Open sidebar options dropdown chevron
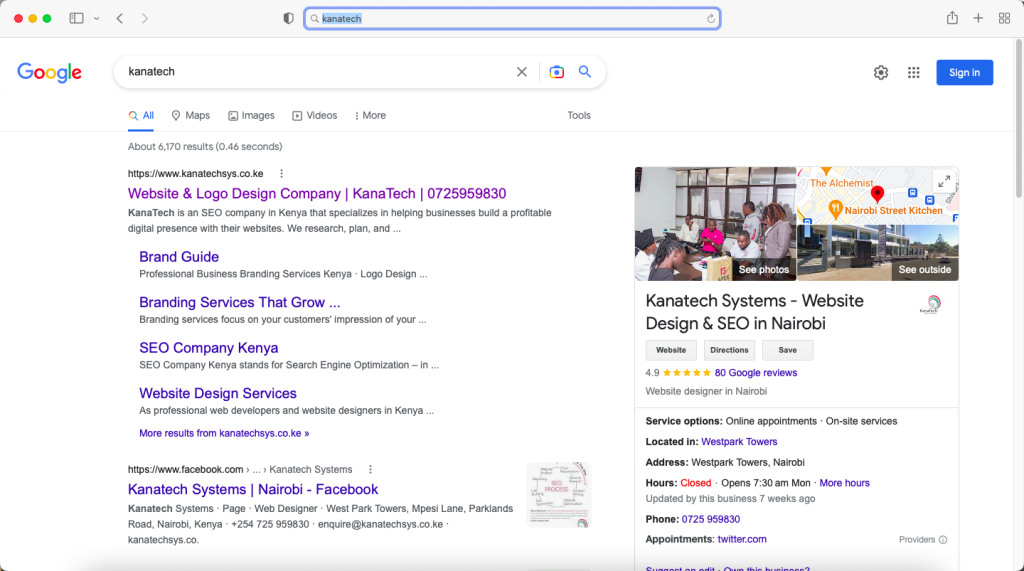This screenshot has height=571, width=1024. click(x=97, y=18)
